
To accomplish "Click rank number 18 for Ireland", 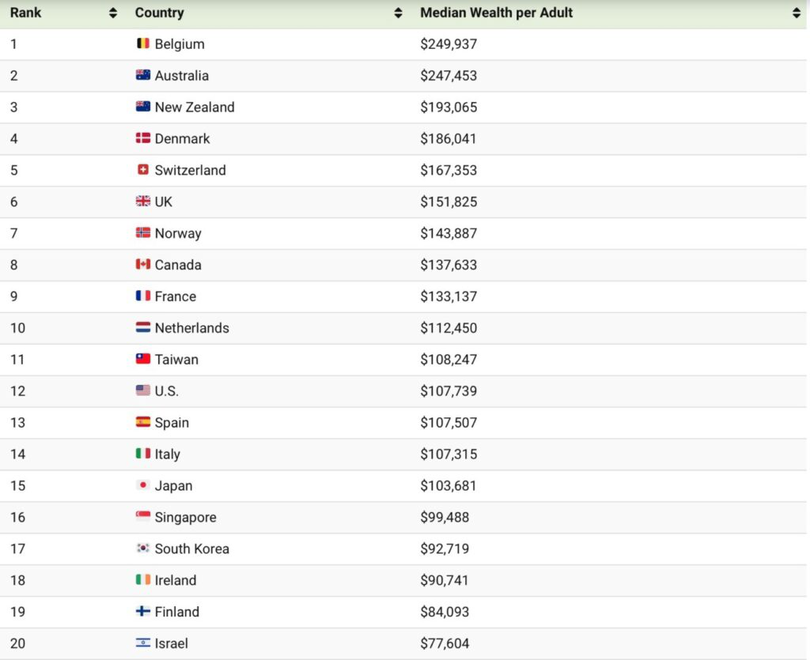I will 18,580.
